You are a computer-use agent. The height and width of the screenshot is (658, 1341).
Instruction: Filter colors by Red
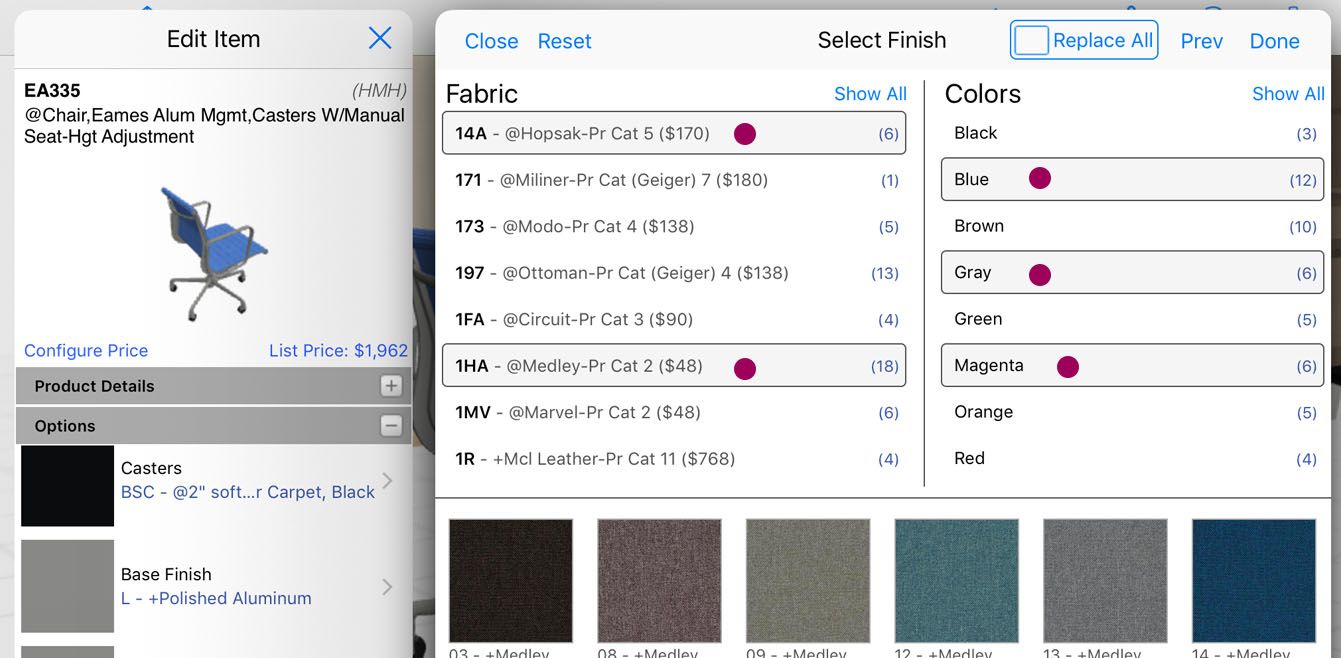pyautogui.click(x=1133, y=459)
